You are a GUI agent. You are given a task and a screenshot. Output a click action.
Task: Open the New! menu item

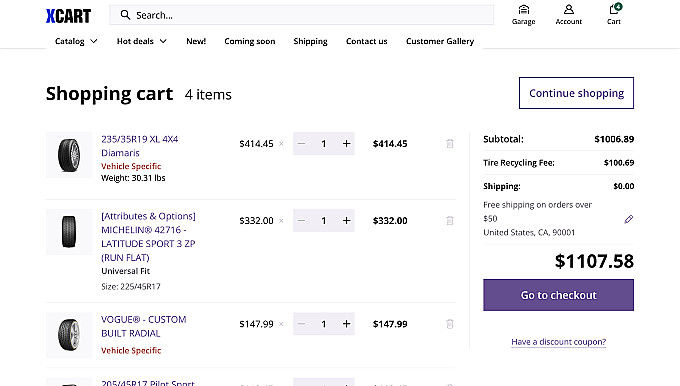coord(196,41)
